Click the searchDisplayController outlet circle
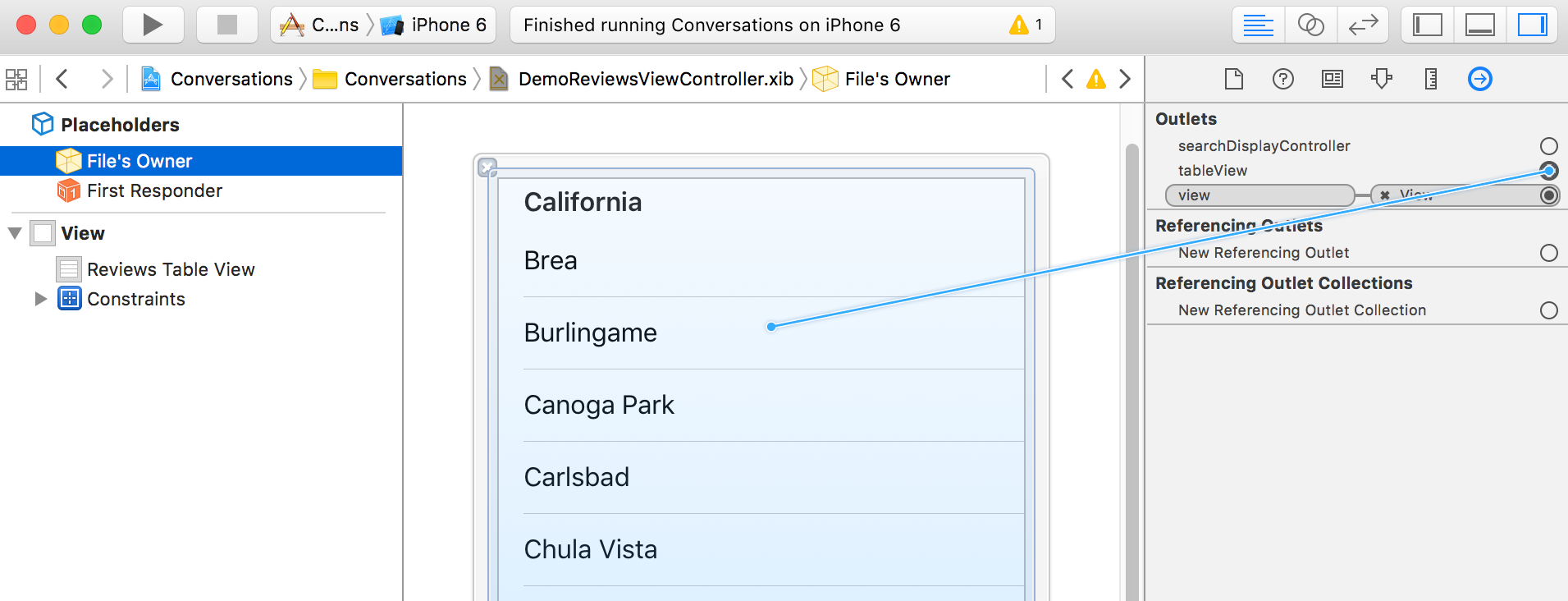 point(1548,146)
